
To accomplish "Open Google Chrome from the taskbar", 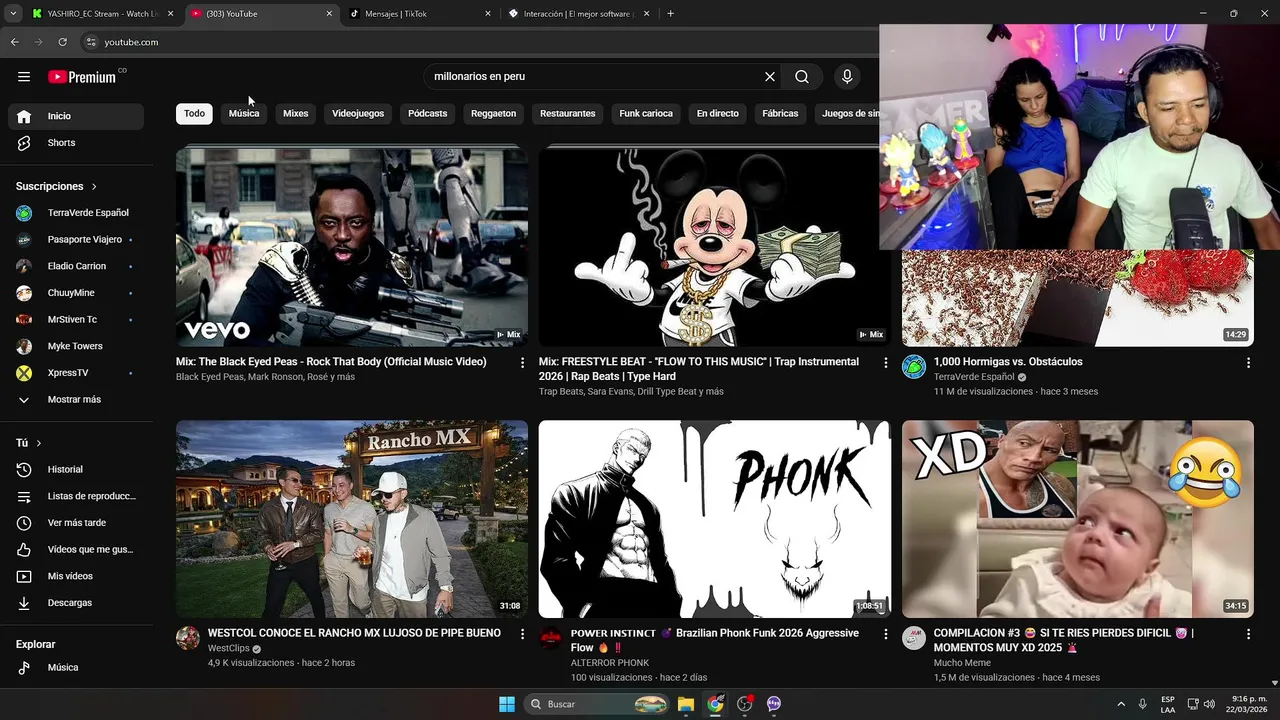I will pyautogui.click(x=715, y=704).
